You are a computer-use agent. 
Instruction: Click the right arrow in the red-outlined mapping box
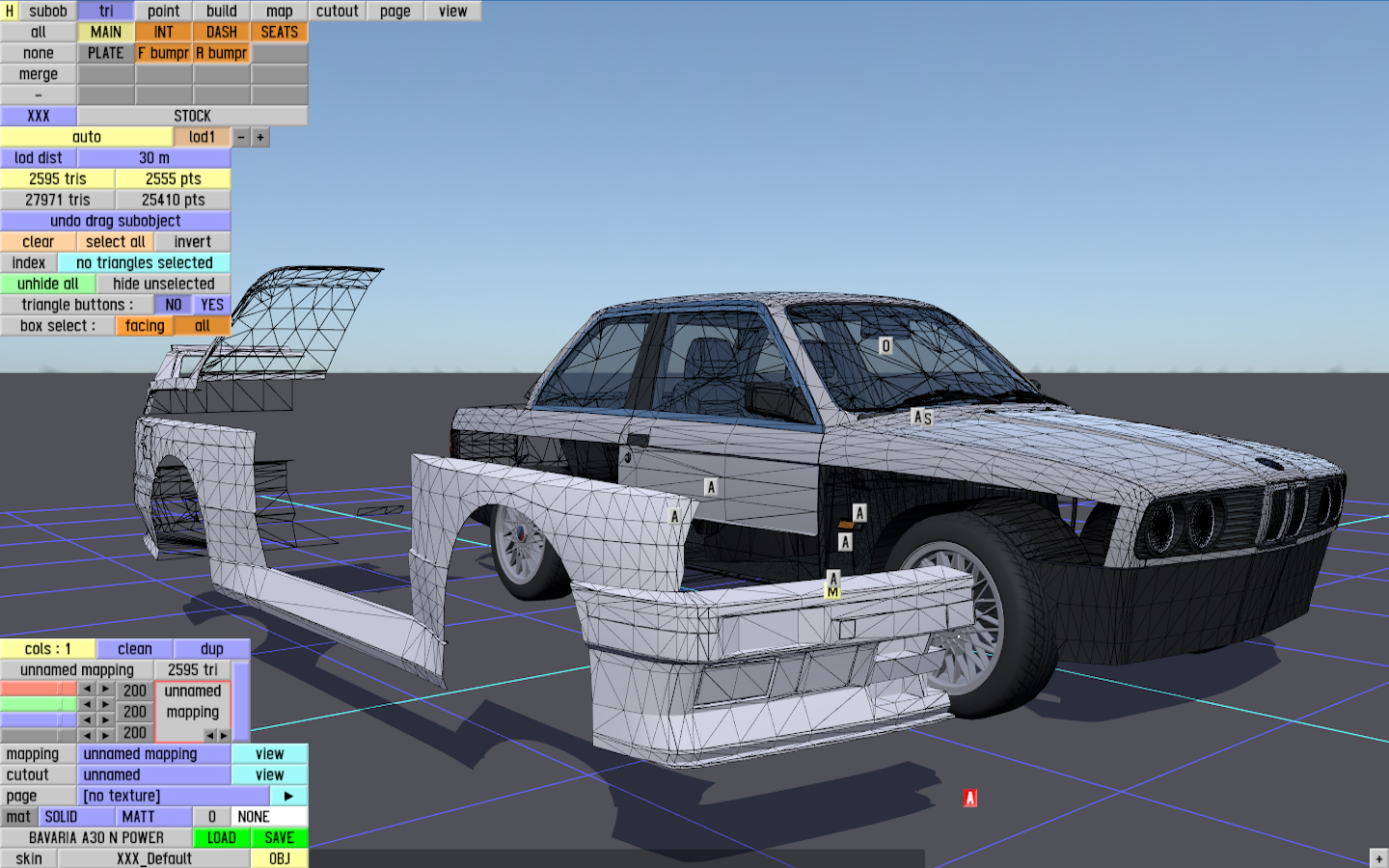tap(223, 735)
